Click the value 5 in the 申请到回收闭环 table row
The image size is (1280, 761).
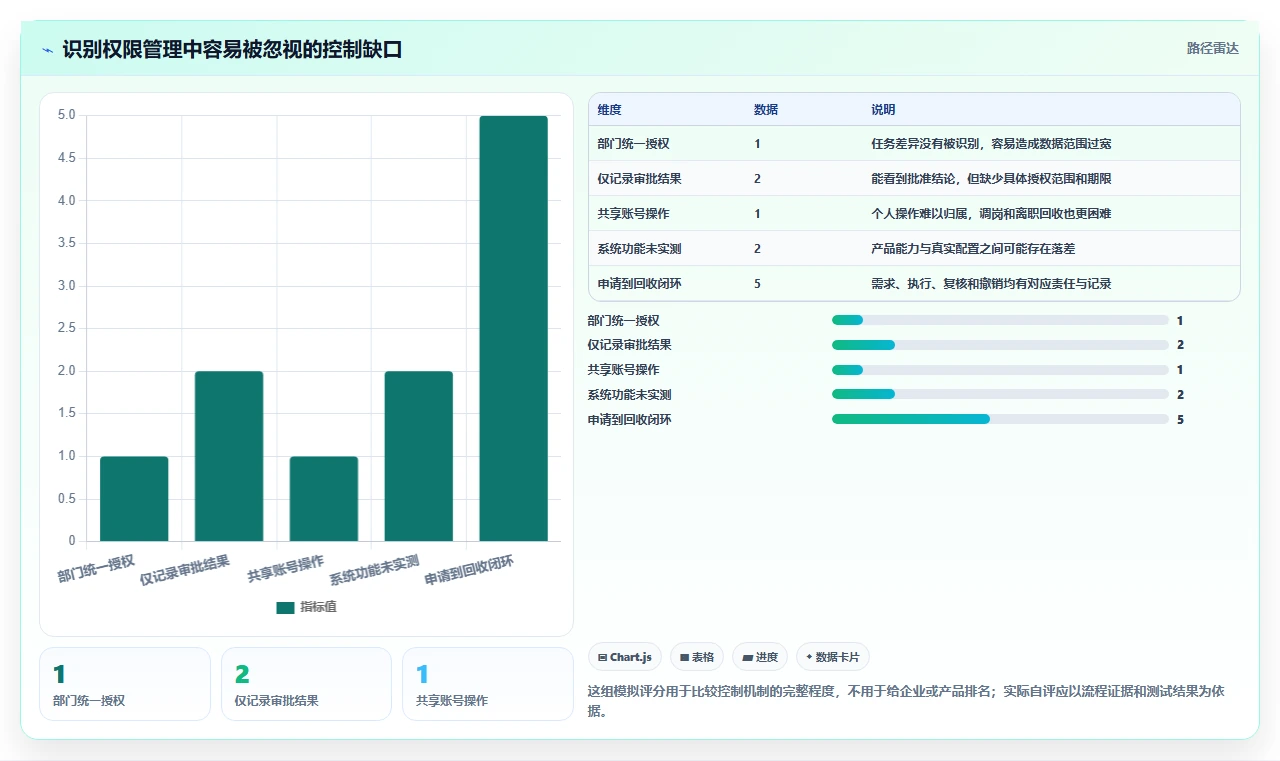tap(757, 283)
